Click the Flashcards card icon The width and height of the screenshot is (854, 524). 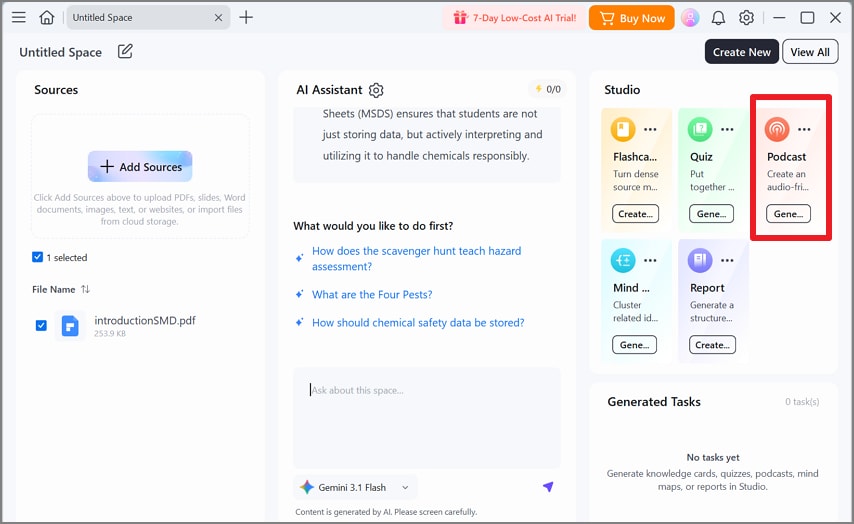click(x=623, y=130)
